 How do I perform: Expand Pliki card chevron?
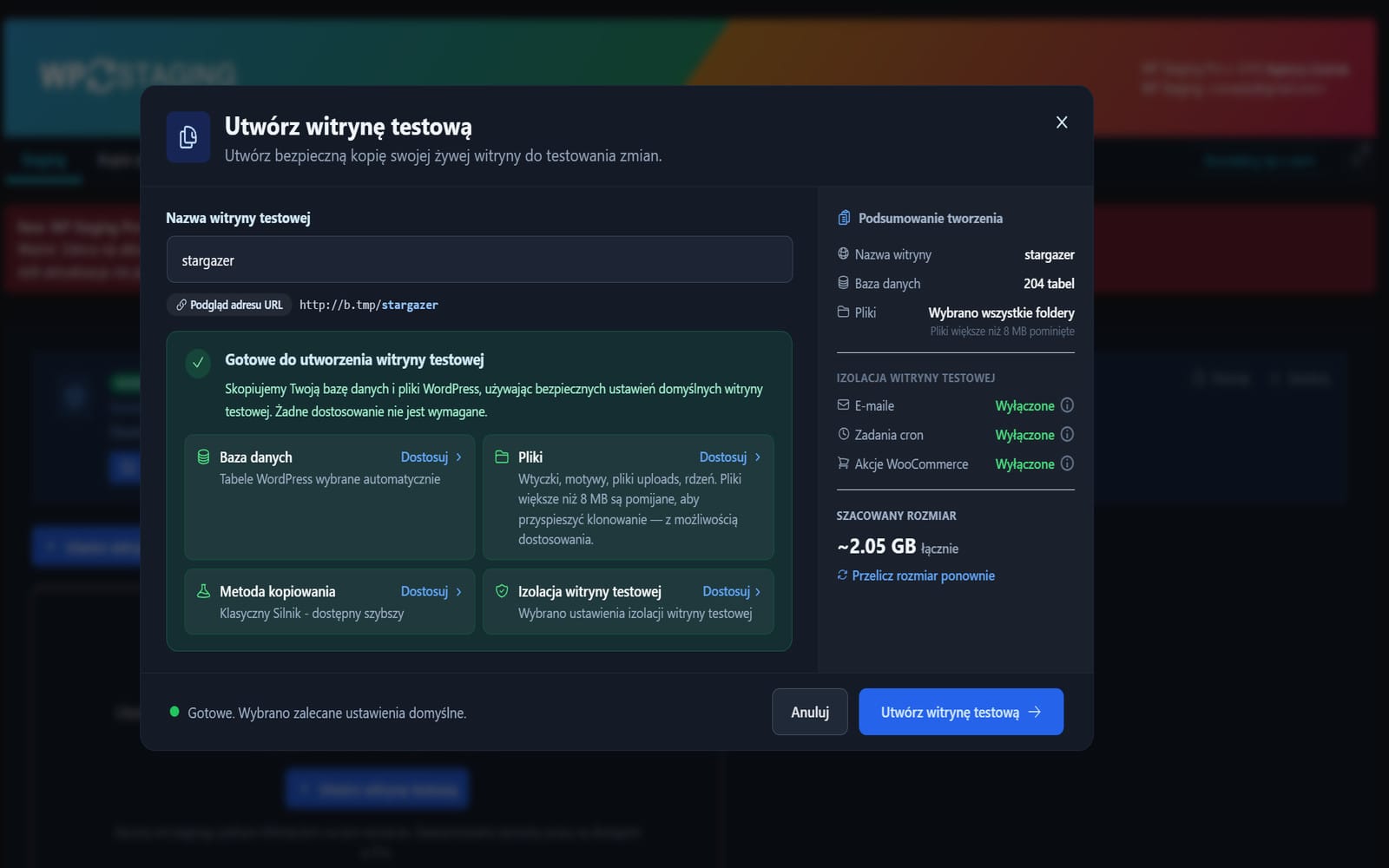(758, 457)
